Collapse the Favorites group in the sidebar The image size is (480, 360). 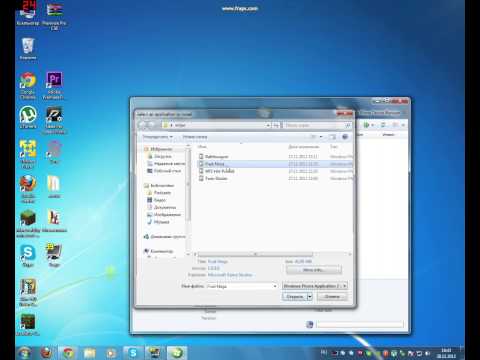point(158,149)
